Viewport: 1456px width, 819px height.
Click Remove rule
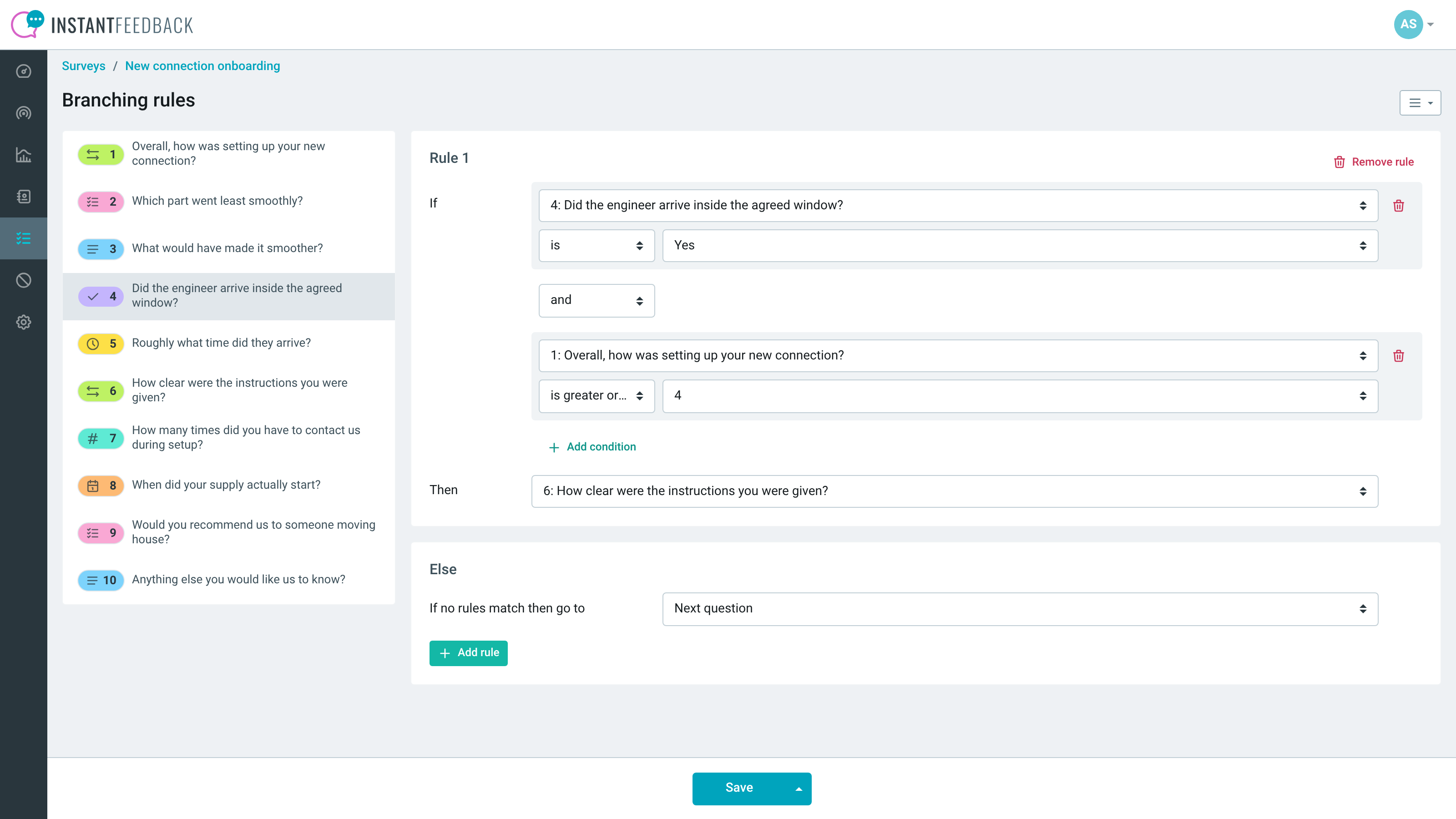click(x=1374, y=162)
